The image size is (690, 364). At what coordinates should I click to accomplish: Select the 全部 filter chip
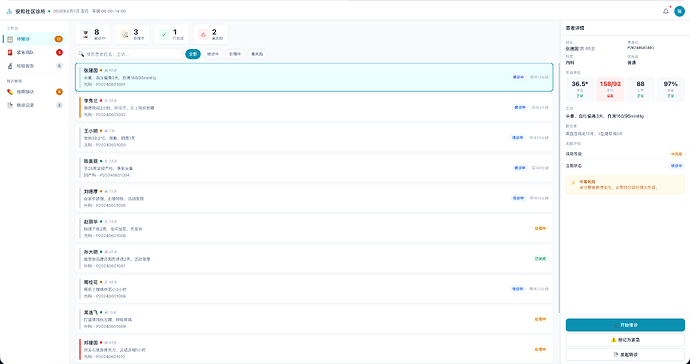[x=193, y=54]
